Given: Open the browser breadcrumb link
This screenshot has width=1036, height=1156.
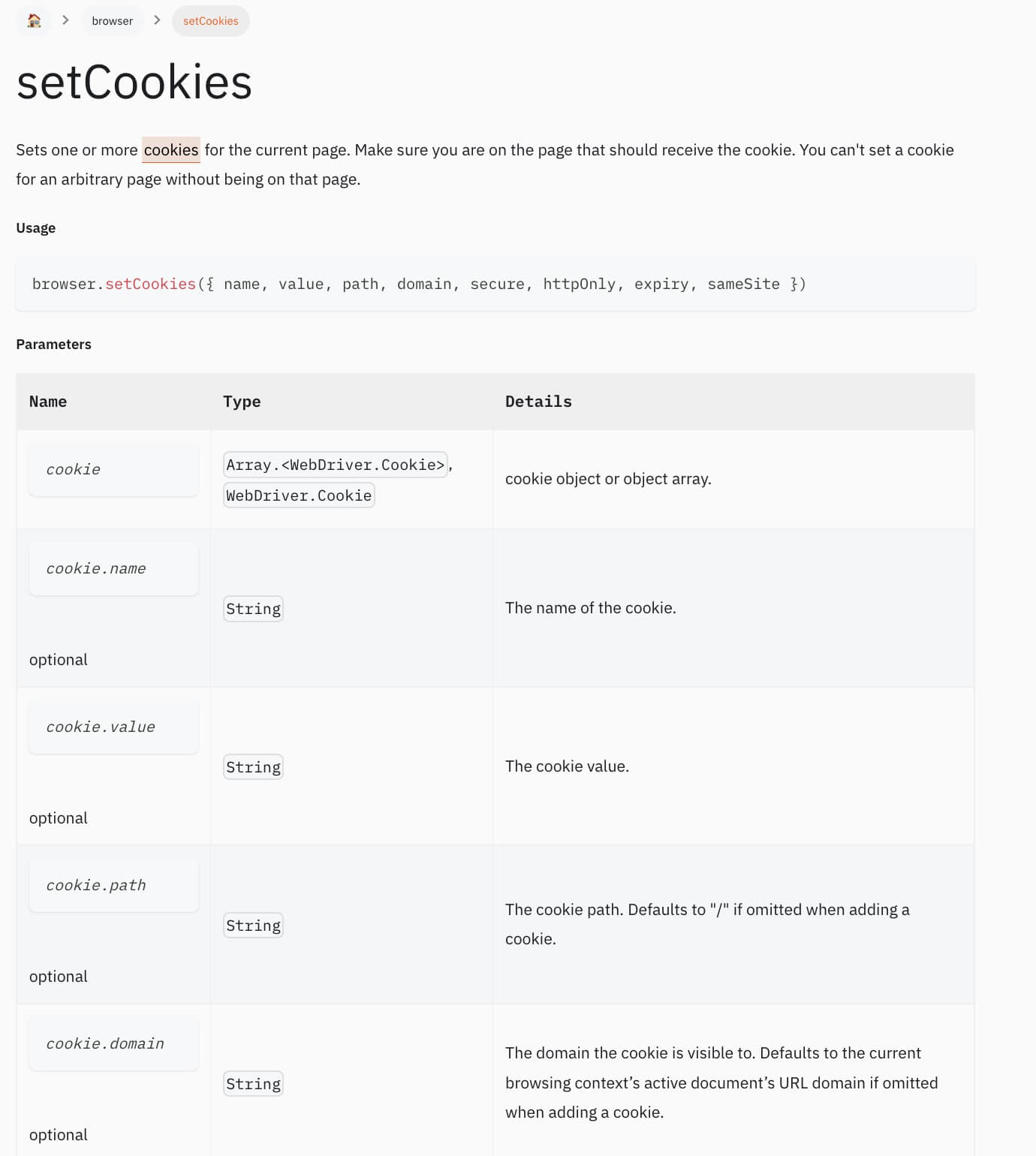Looking at the screenshot, I should point(113,21).
